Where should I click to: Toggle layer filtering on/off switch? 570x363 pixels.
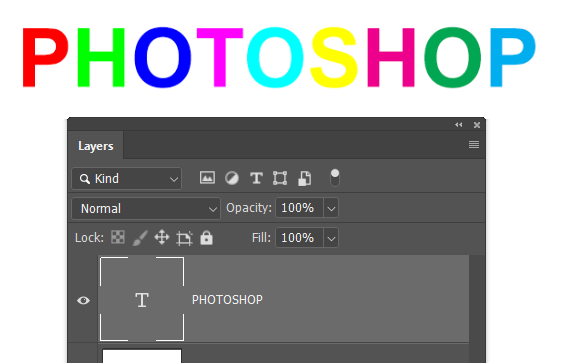click(x=335, y=178)
